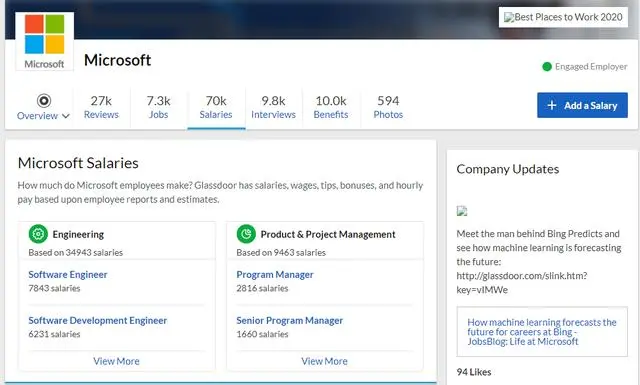Open the Program Manager salaries link
The width and height of the screenshot is (640, 385).
coord(275,274)
